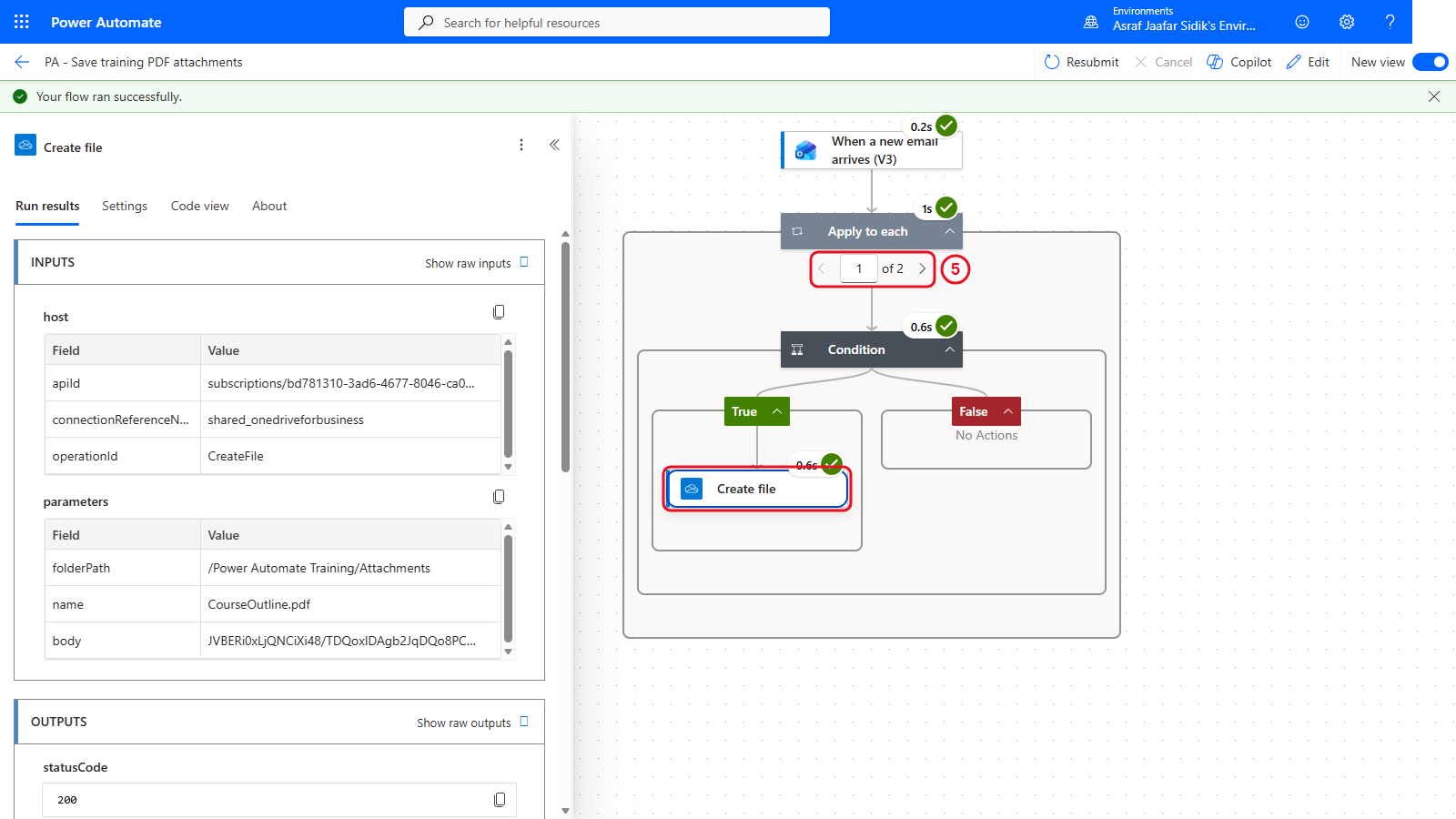Open the app launcher waffle icon

[x=22, y=22]
